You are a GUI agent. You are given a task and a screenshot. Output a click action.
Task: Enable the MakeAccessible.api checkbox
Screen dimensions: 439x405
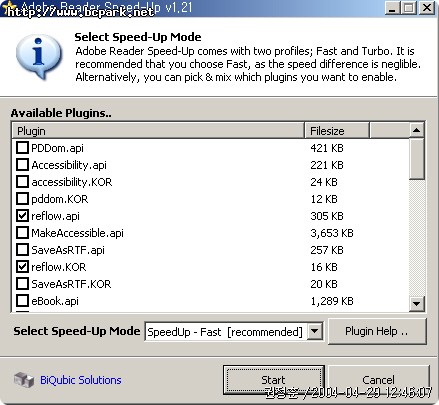[22, 233]
